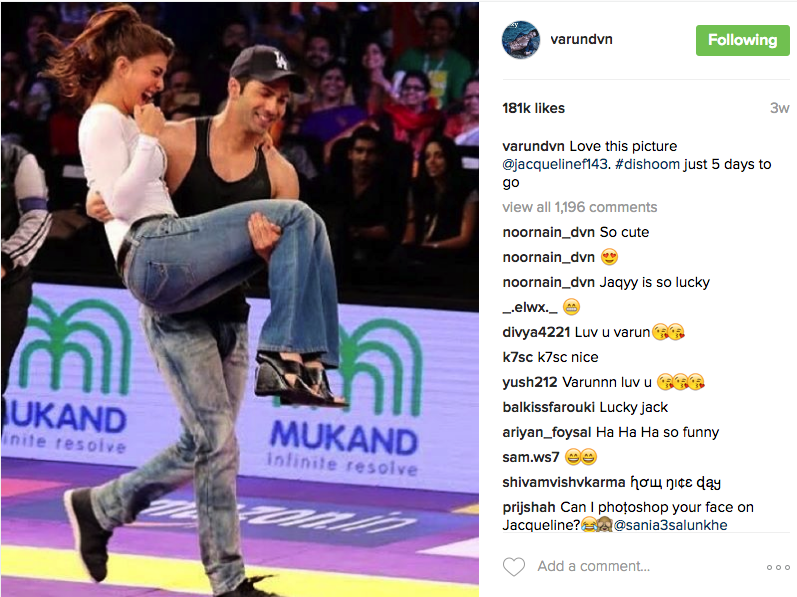This screenshot has height=597, width=797.
Task: Open prijshah commenter profile
Action: tap(529, 507)
